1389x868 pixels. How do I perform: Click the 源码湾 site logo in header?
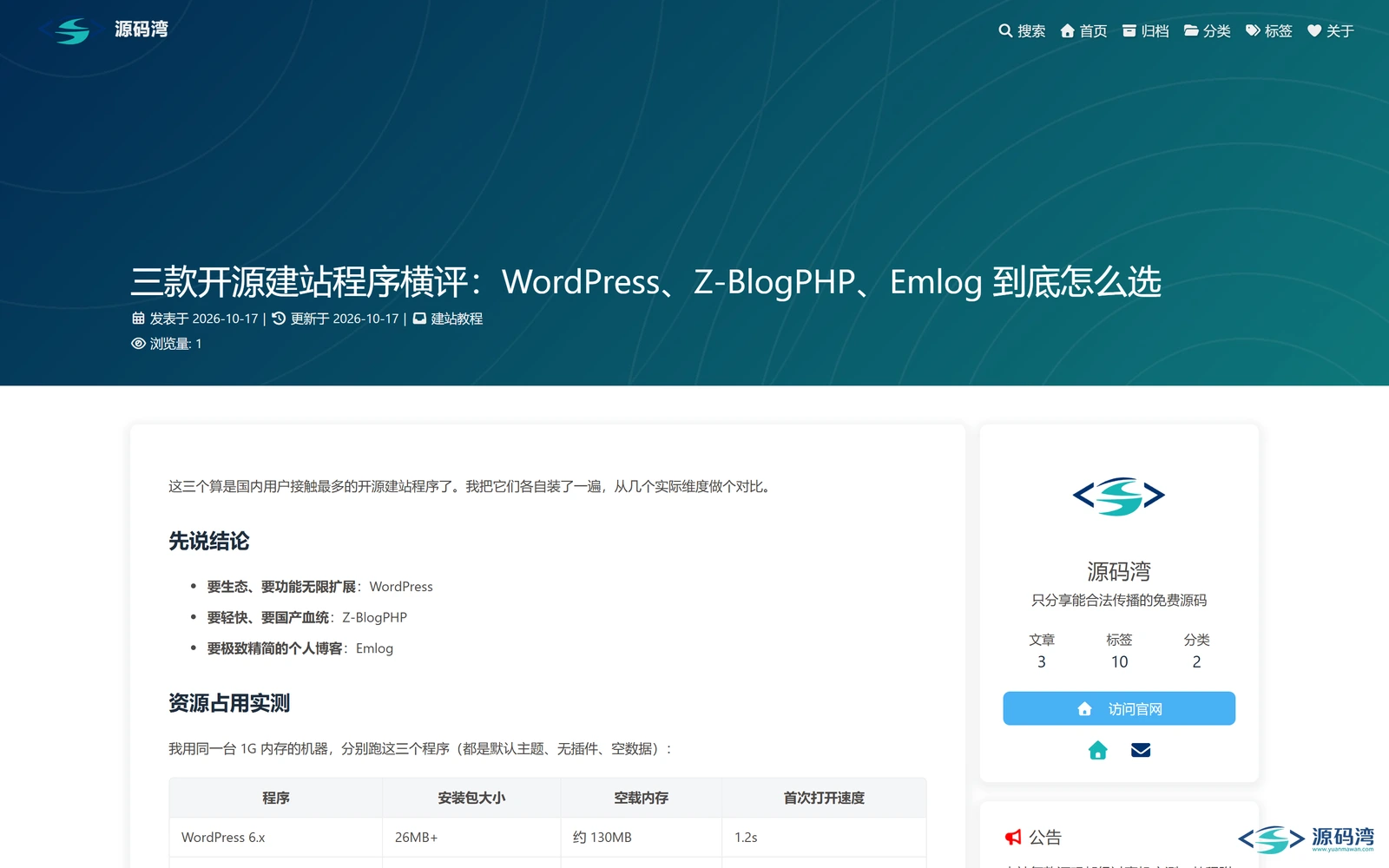(x=104, y=30)
